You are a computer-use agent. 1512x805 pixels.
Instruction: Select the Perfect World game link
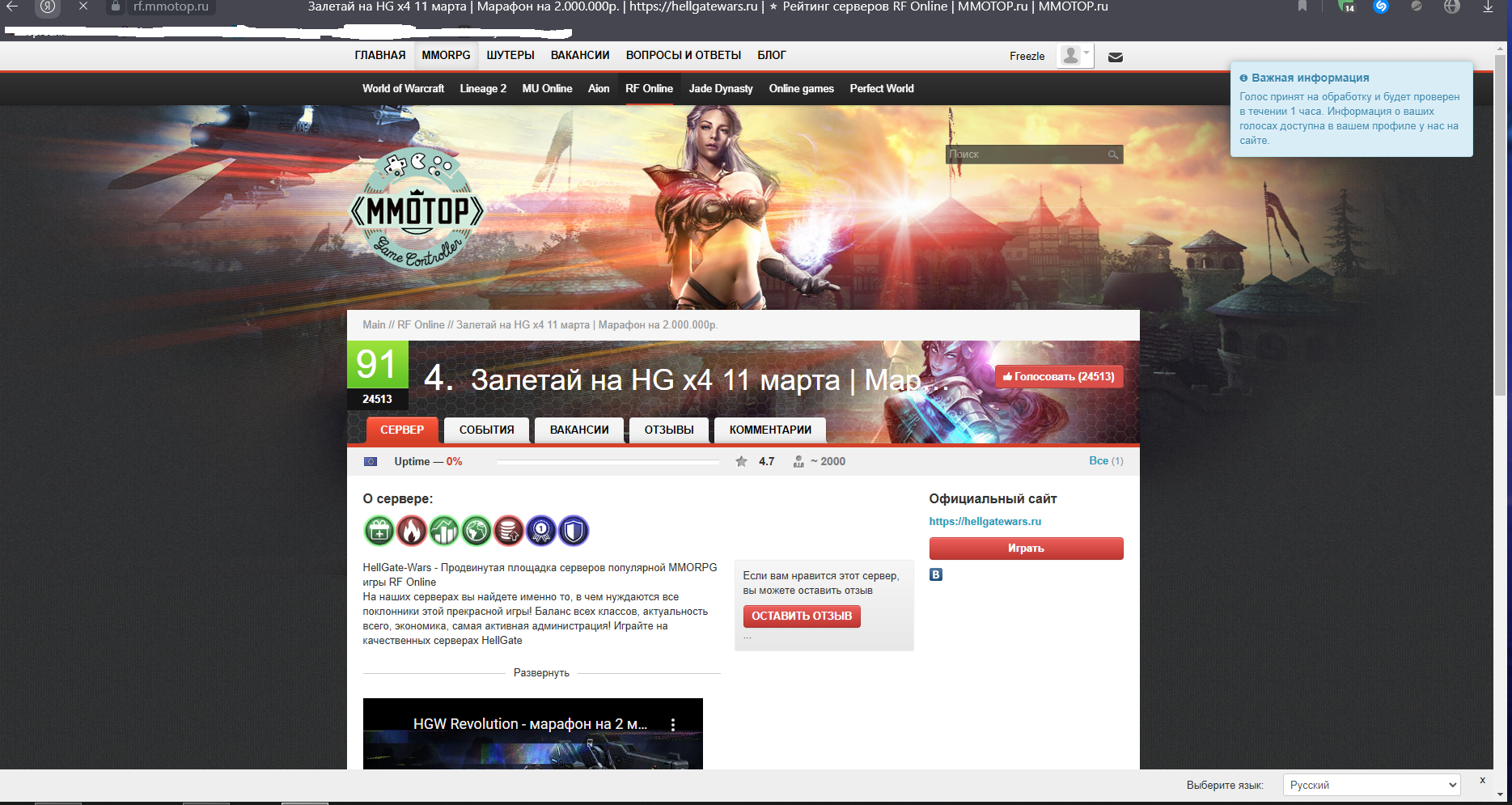[882, 88]
